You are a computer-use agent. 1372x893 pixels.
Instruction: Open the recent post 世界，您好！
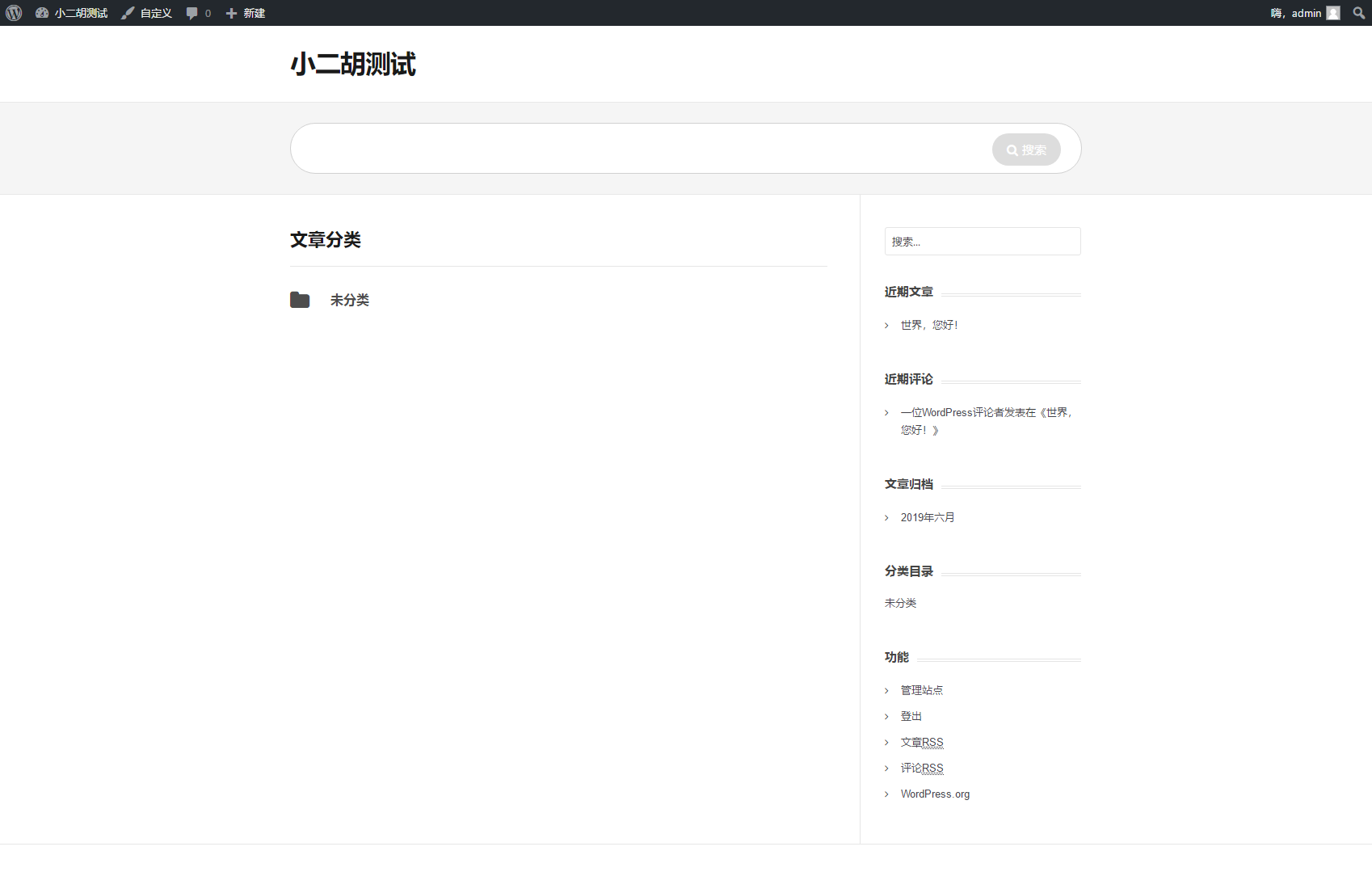click(929, 325)
